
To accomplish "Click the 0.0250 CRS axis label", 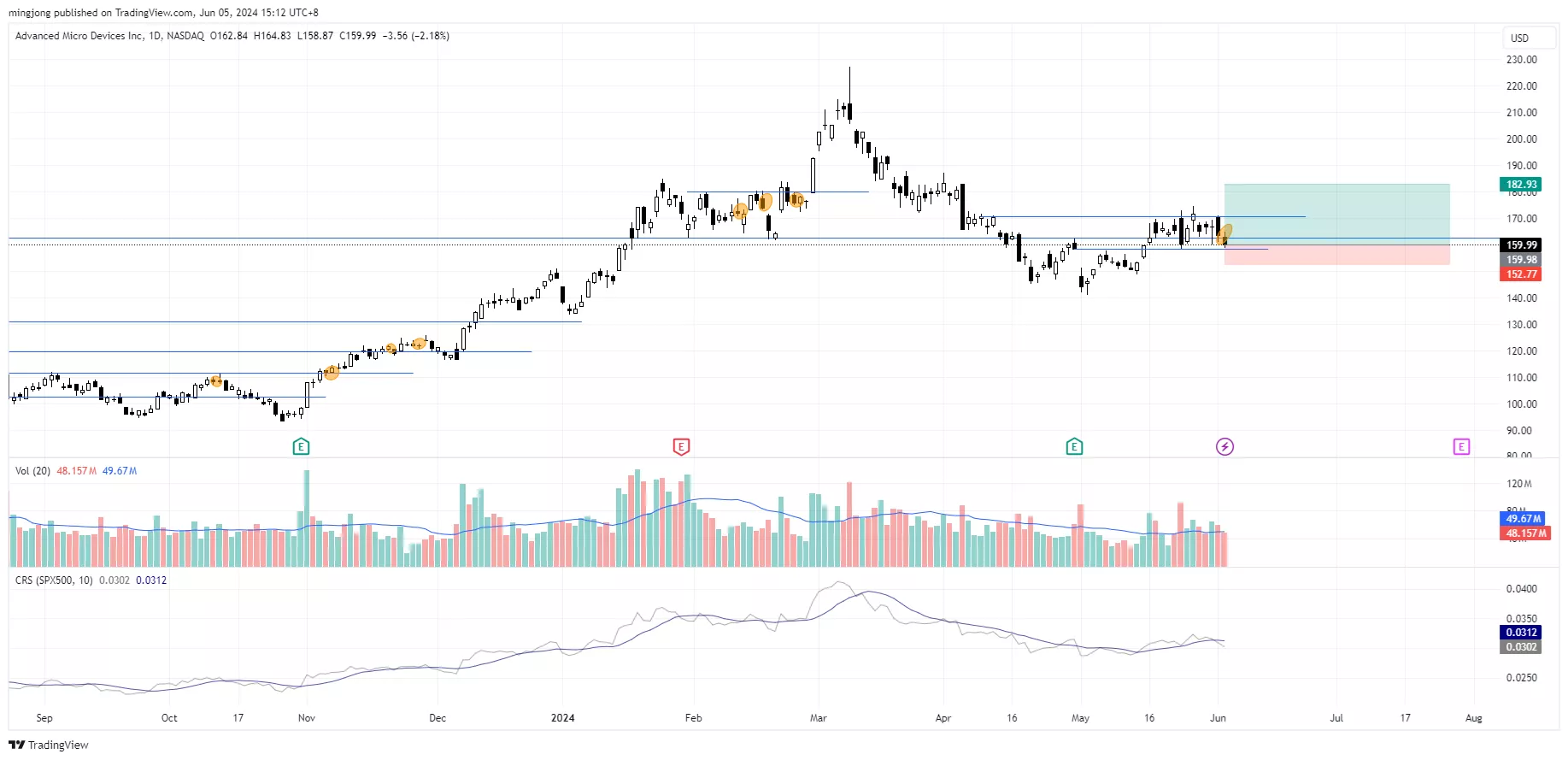I will tap(1522, 678).
